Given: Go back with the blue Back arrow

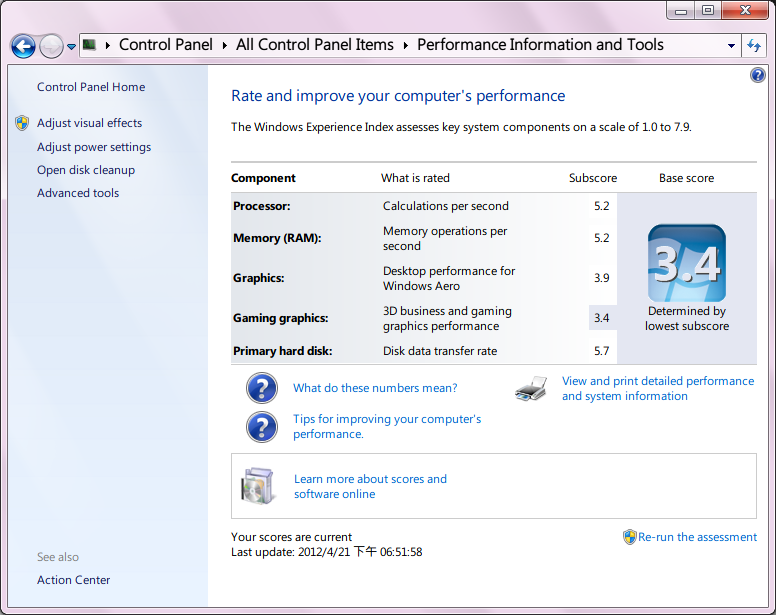Looking at the screenshot, I should (x=23, y=47).
